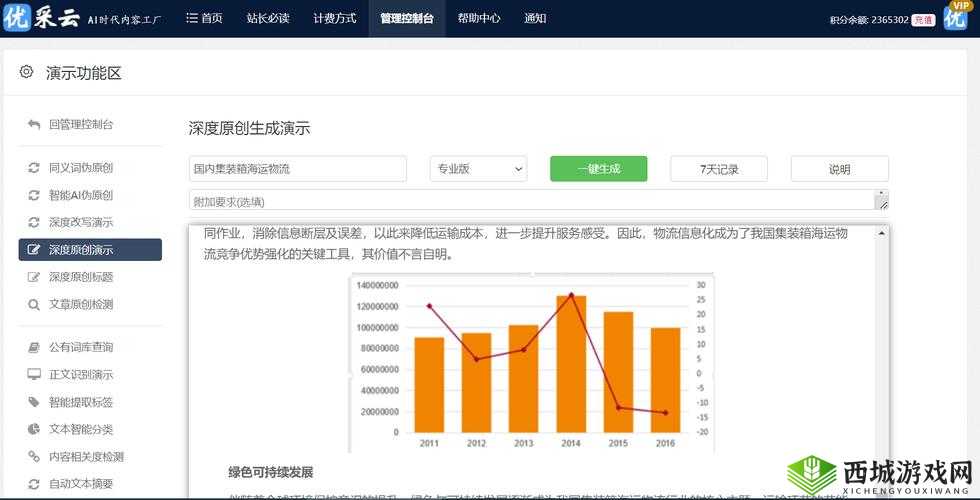Click the 附加要求(选填) text area
The image size is (980, 500).
(539, 200)
